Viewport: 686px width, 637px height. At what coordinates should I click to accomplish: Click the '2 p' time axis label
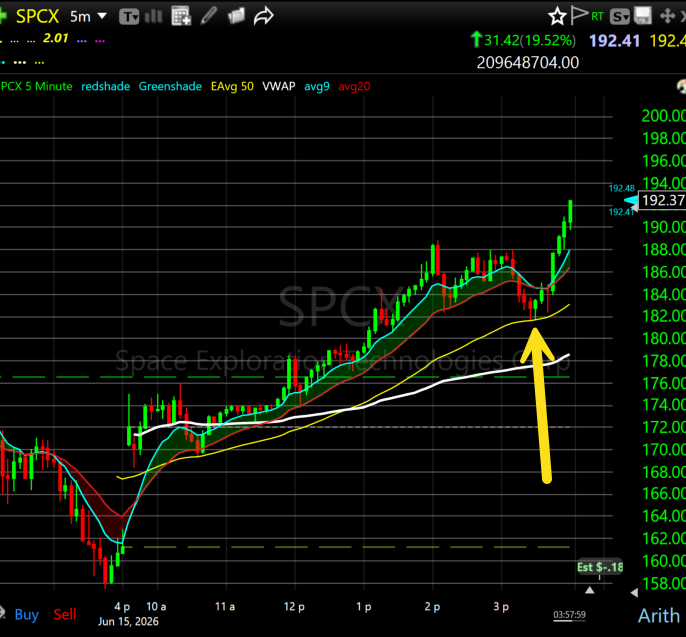432,606
